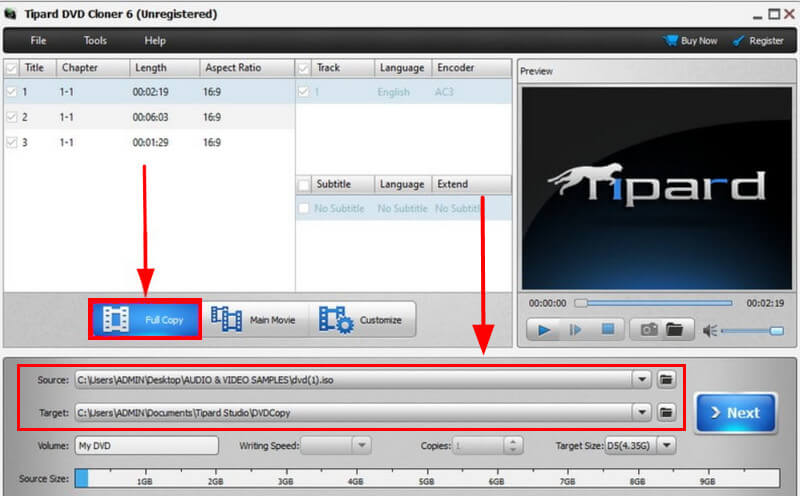Open the File menu
This screenshot has height=496, width=800.
pos(38,40)
